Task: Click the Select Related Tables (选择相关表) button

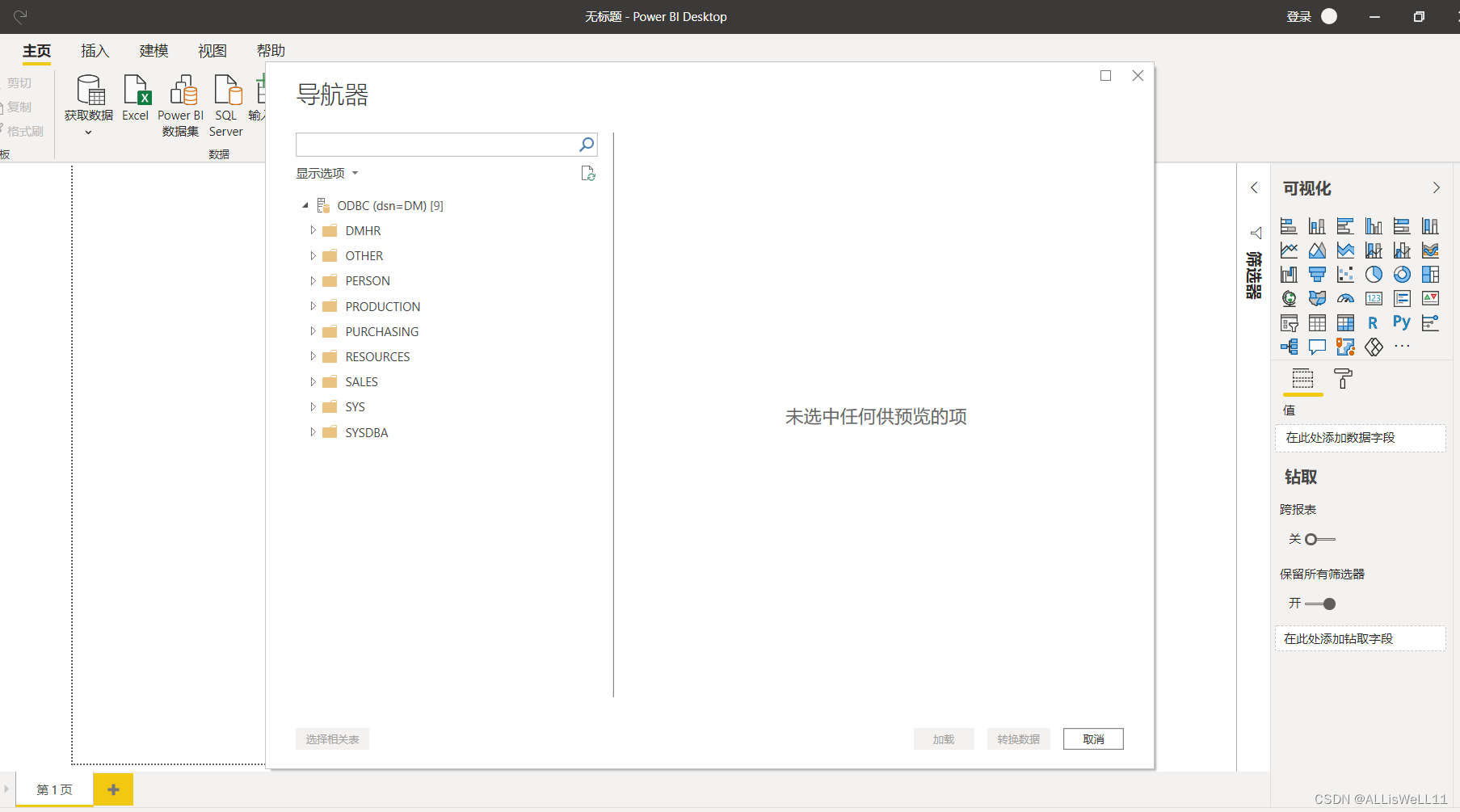Action: click(332, 739)
